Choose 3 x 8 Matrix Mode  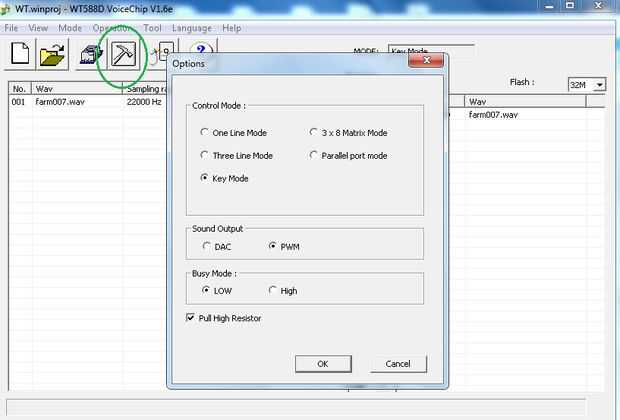point(314,132)
